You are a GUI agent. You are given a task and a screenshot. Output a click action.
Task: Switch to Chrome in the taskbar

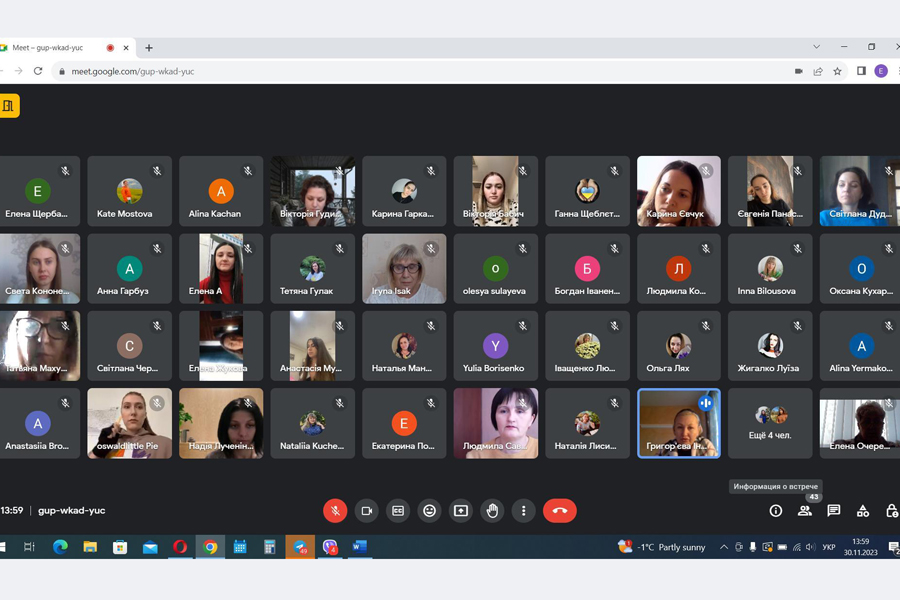(210, 547)
